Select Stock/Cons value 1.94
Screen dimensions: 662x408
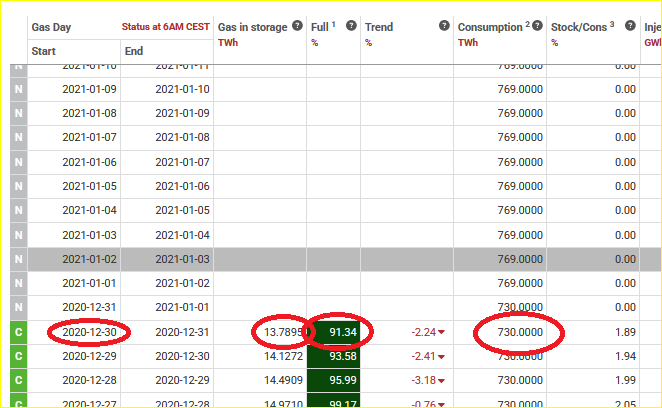click(x=625, y=356)
